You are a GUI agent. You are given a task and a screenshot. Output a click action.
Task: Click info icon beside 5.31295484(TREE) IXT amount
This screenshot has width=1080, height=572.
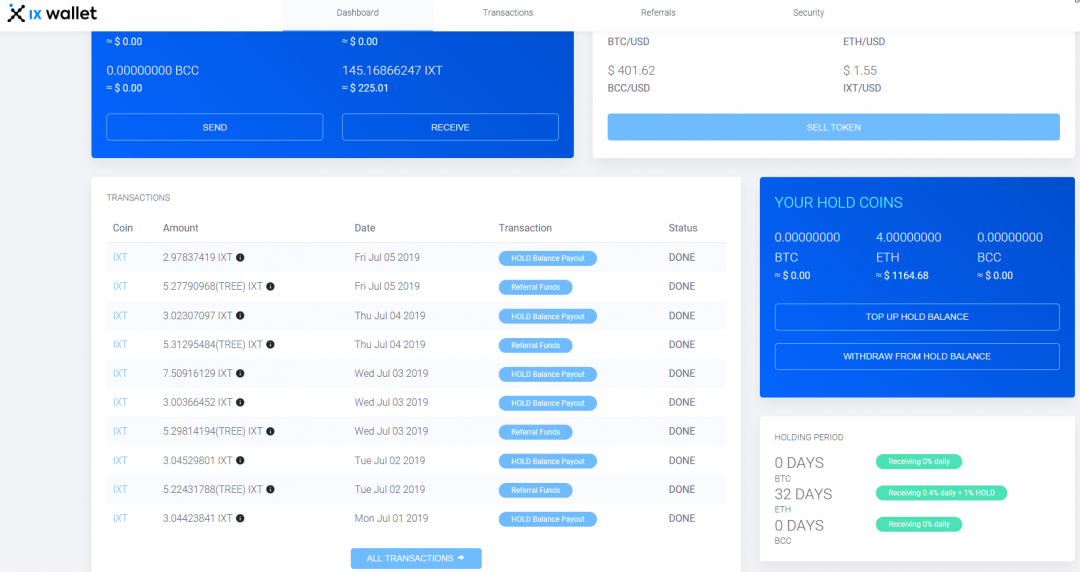(x=271, y=345)
